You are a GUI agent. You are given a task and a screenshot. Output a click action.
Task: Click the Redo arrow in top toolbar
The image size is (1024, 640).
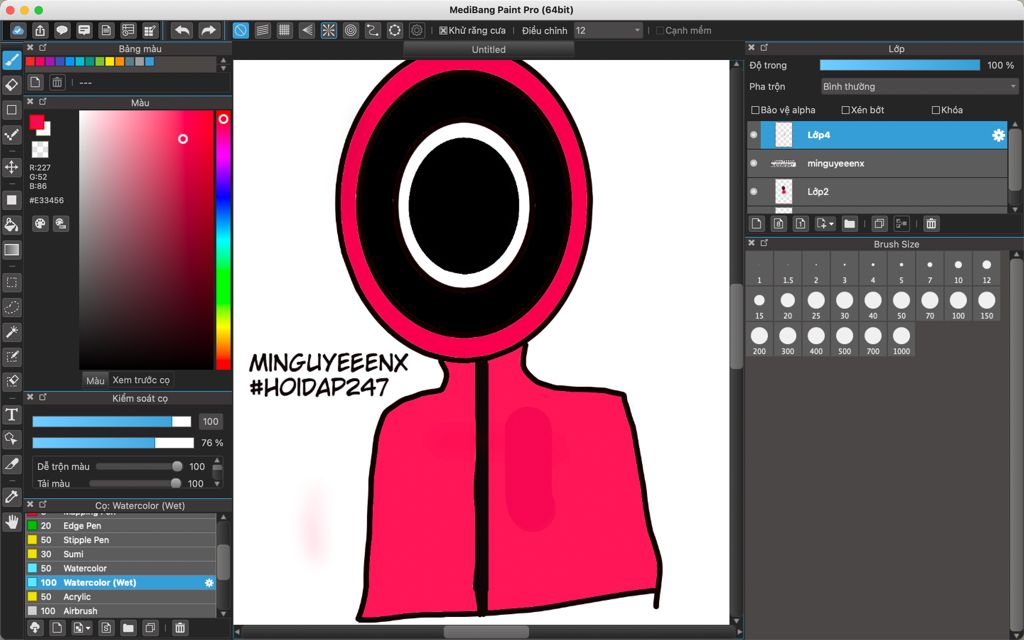coord(208,30)
